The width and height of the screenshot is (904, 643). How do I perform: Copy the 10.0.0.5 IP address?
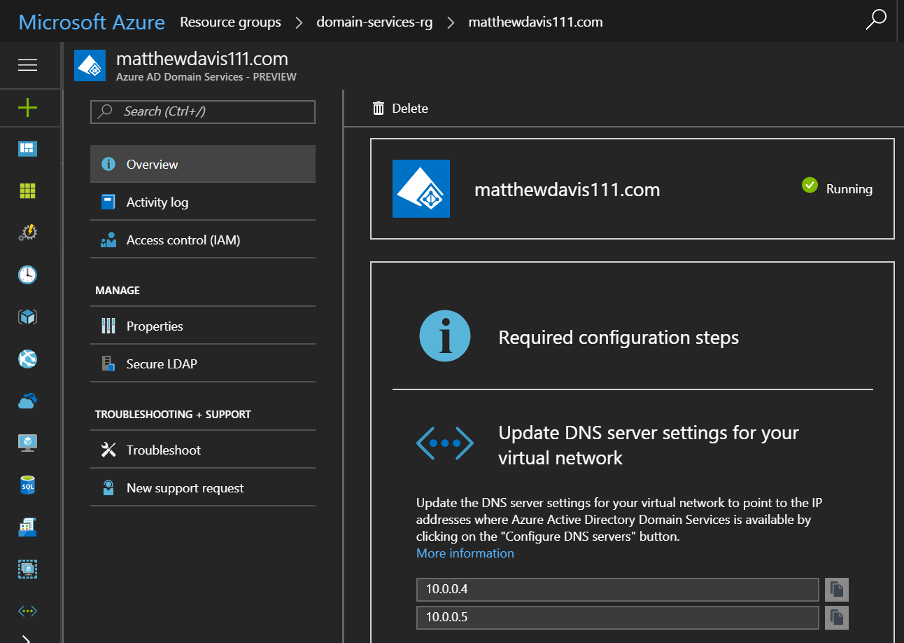837,618
